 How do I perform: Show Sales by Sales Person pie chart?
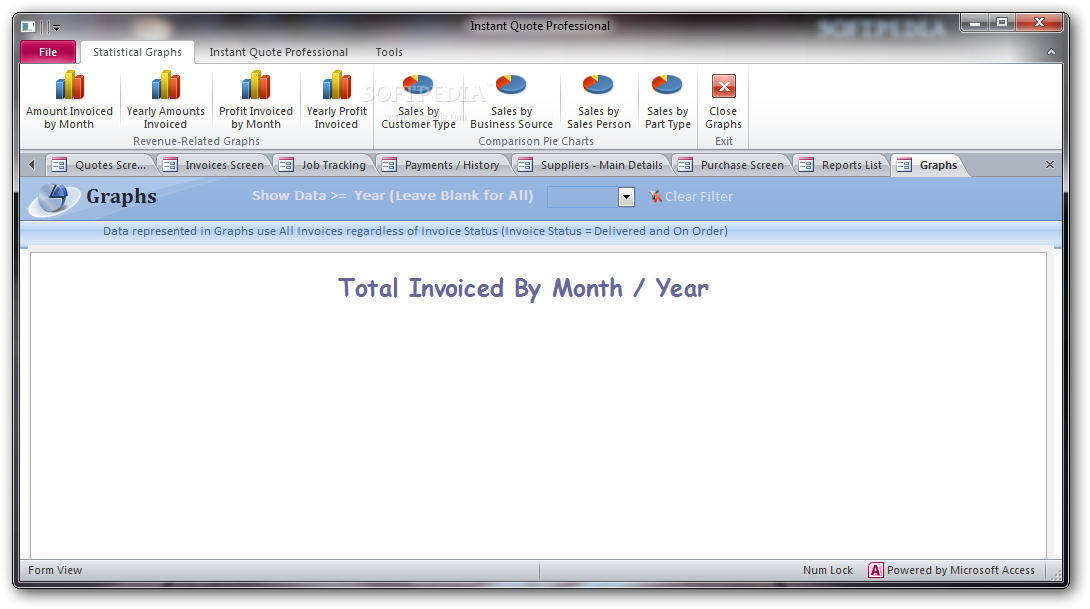[598, 102]
